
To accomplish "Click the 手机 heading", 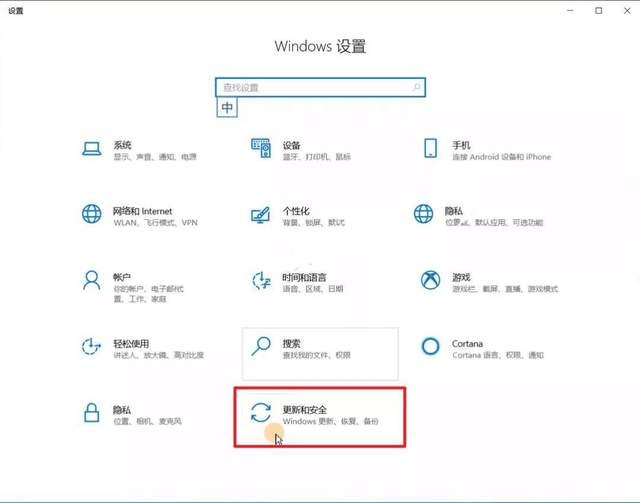I will (461, 145).
